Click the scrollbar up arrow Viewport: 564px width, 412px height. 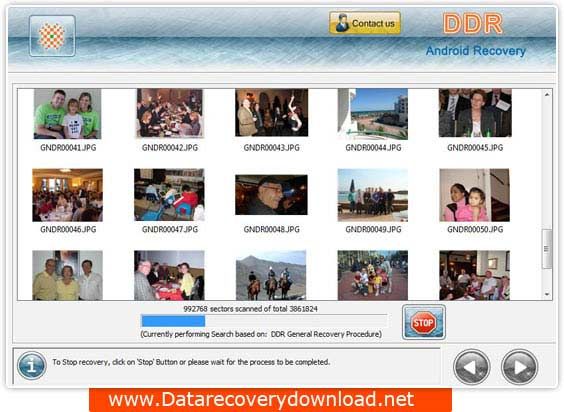click(x=547, y=95)
